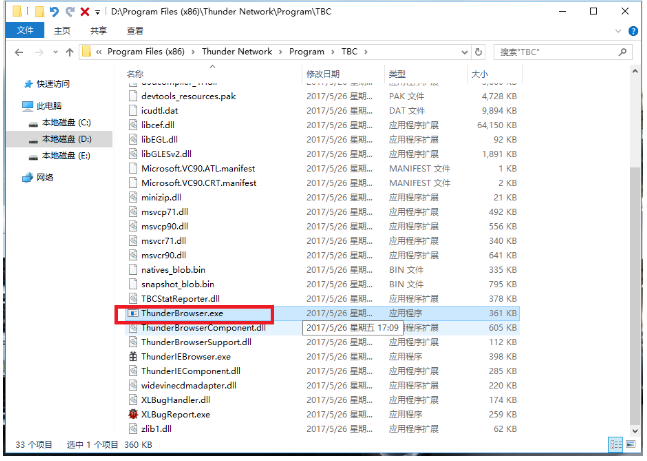Image resolution: width=647 pixels, height=461 pixels.
Task: Click TBC breadcrumb segment
Action: click(x=349, y=52)
